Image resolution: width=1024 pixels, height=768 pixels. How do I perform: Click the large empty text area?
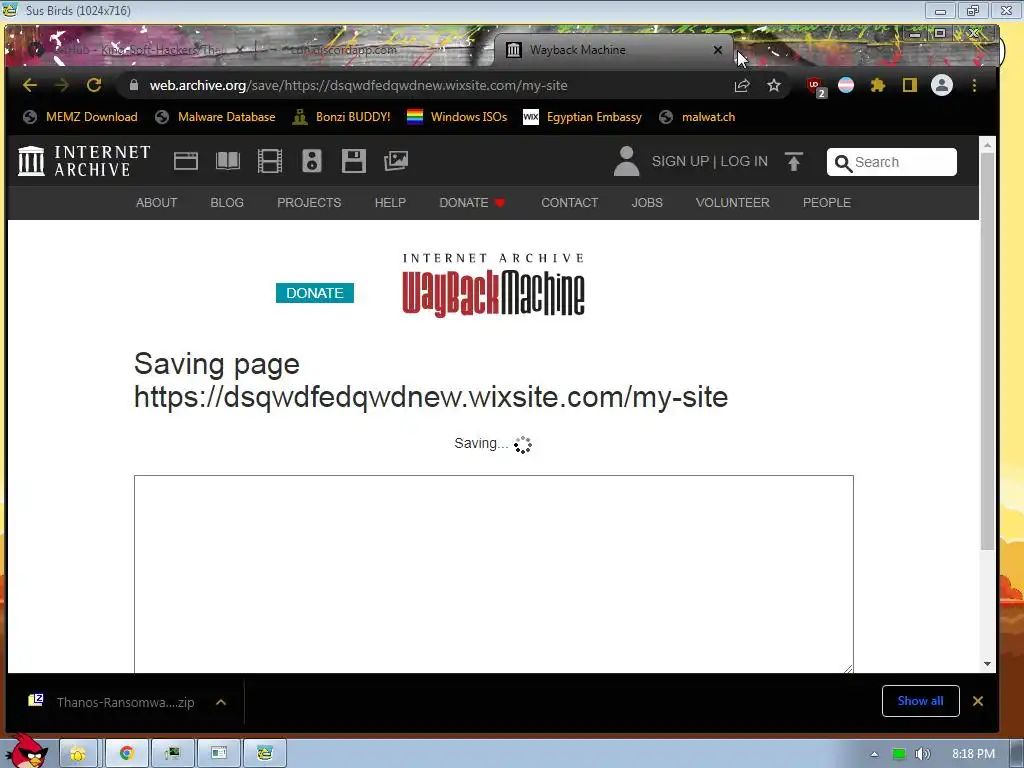point(494,574)
